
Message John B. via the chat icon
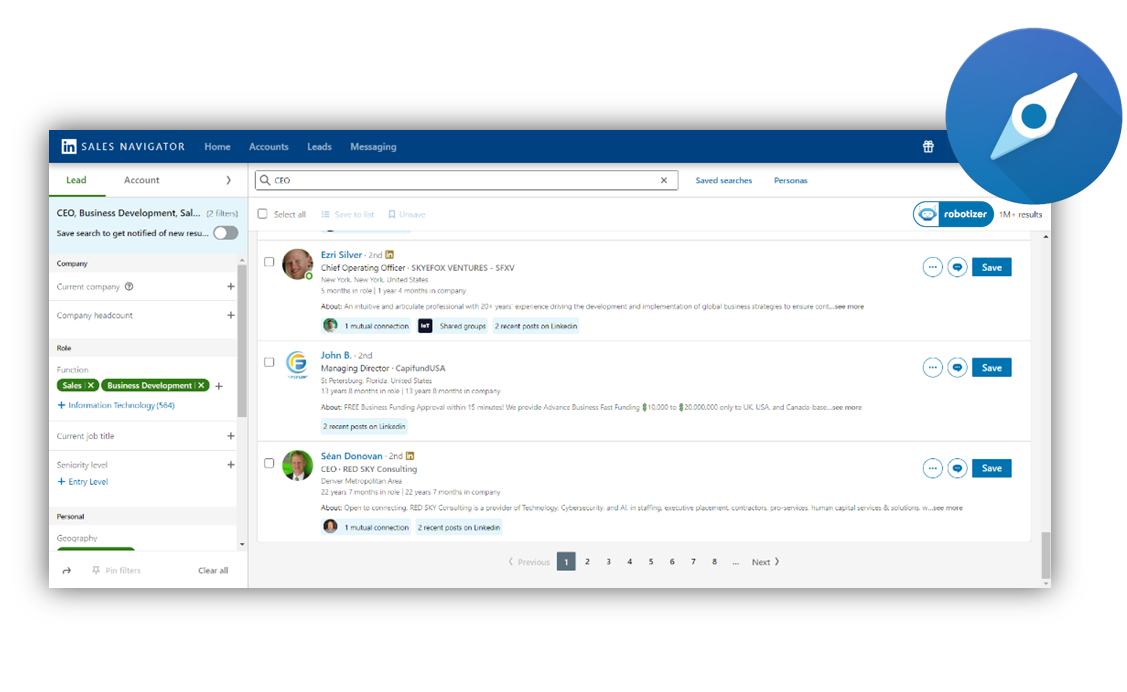pos(957,368)
